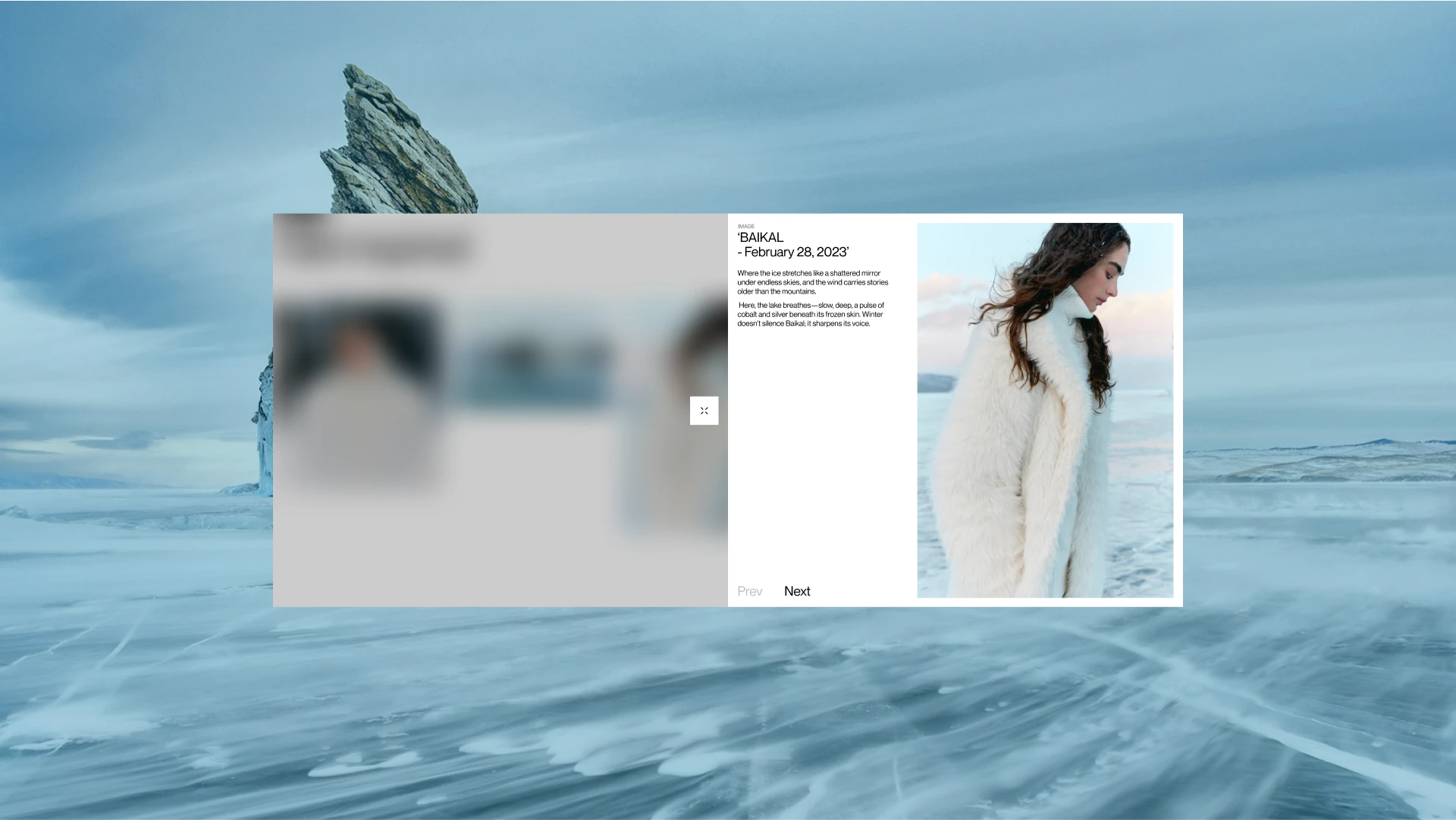
Task: Click the frozen ice surface below the panel
Action: (x=728, y=713)
